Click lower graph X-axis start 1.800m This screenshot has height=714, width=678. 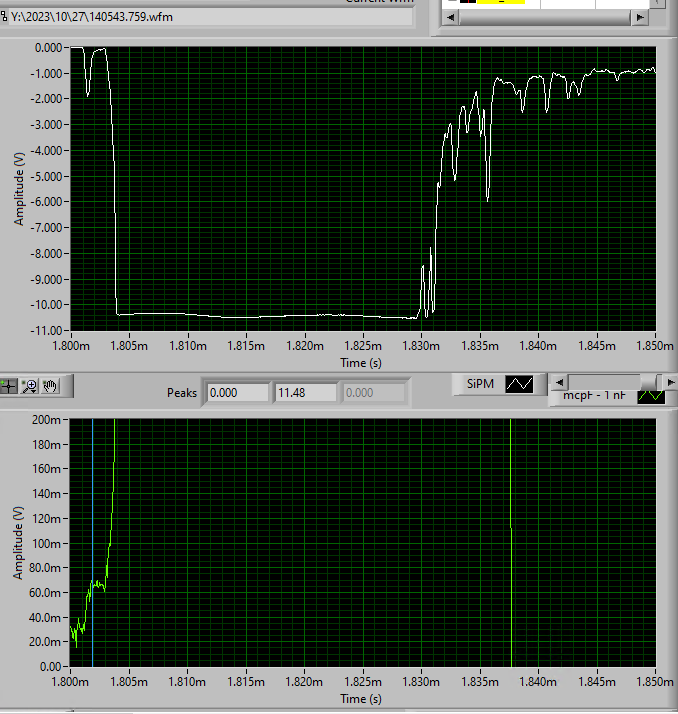click(70, 682)
